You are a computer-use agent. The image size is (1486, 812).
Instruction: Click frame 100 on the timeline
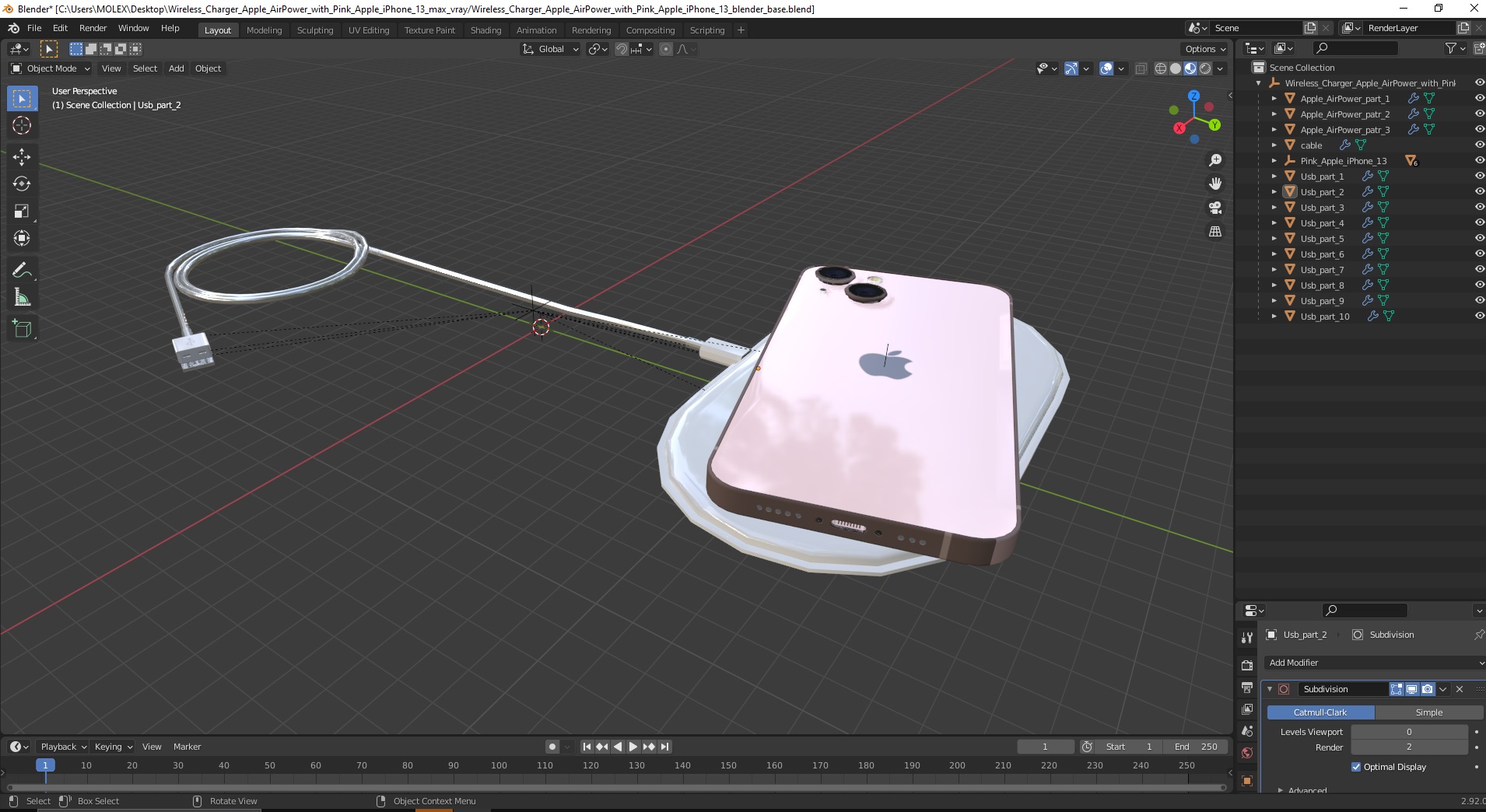point(499,766)
